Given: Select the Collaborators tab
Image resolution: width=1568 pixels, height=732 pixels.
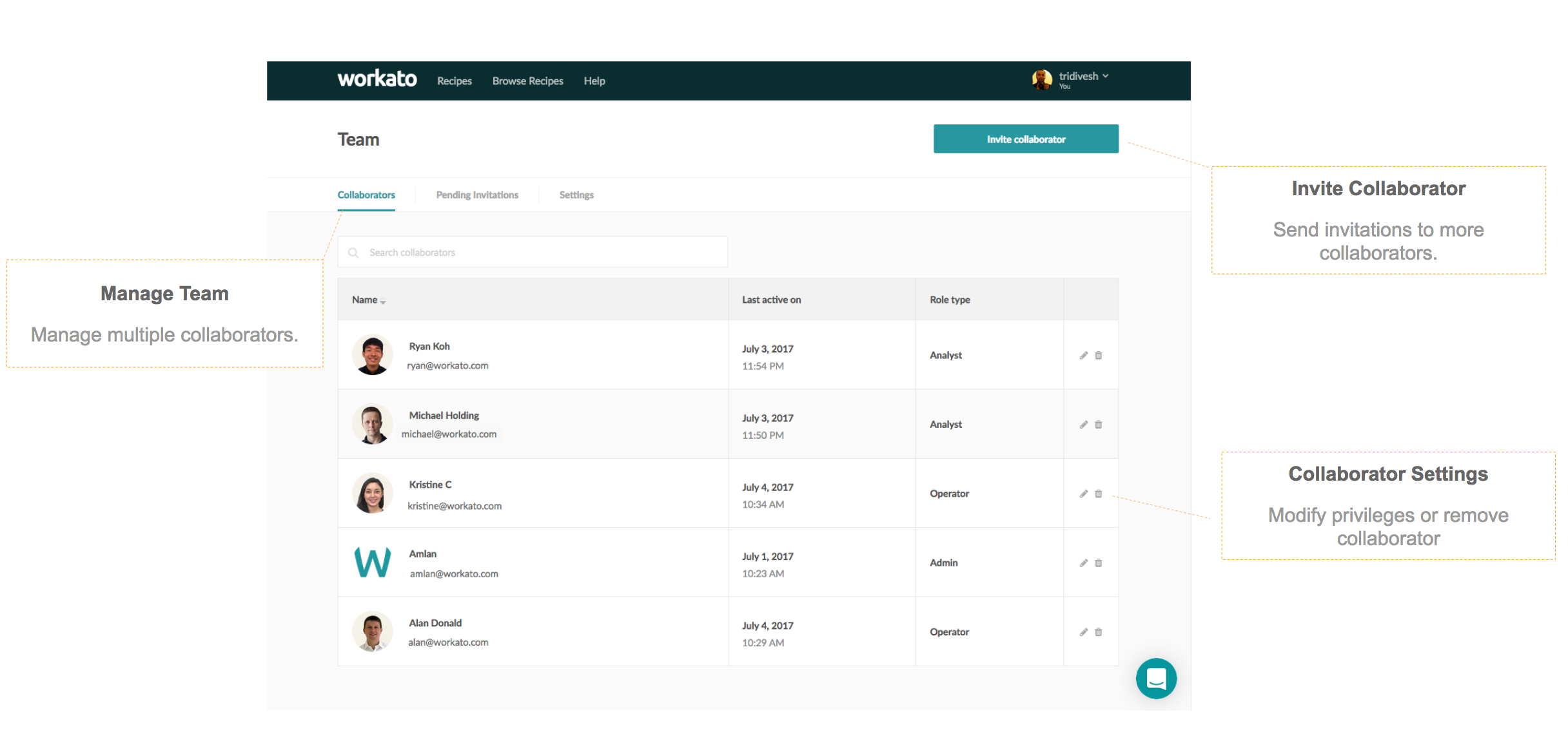Looking at the screenshot, I should click(366, 195).
